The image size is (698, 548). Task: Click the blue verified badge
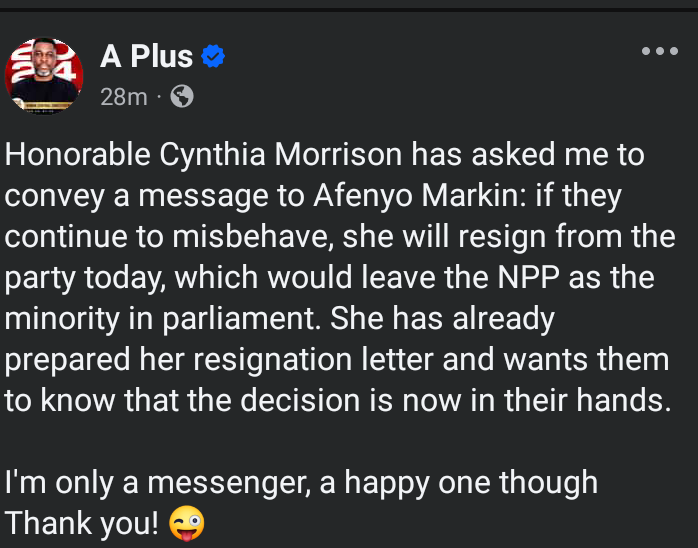coord(212,57)
